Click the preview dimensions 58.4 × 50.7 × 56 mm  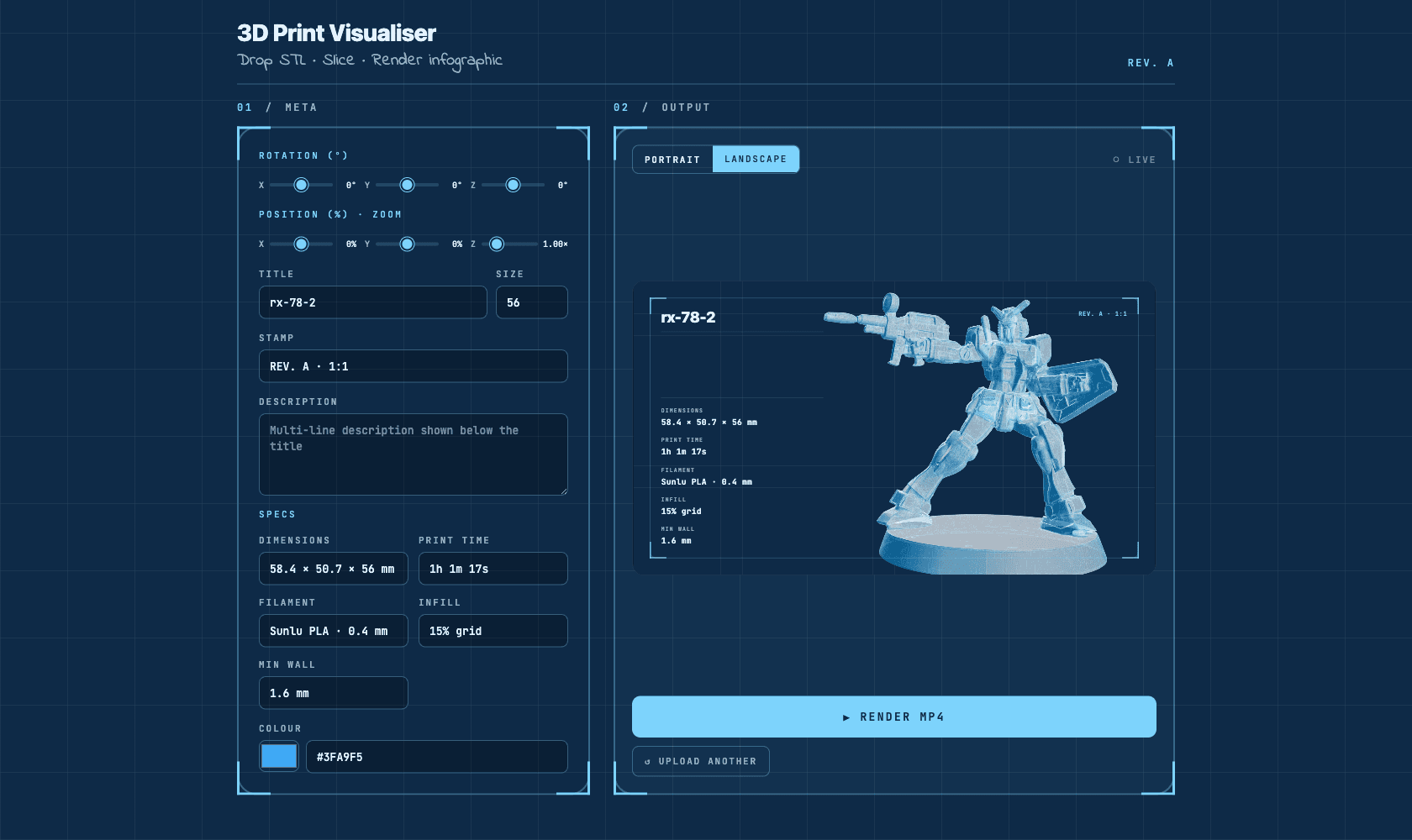pos(709,423)
